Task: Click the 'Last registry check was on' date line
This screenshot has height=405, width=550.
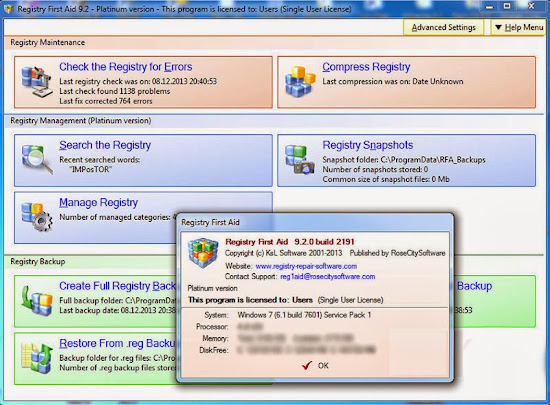Action: 138,81
